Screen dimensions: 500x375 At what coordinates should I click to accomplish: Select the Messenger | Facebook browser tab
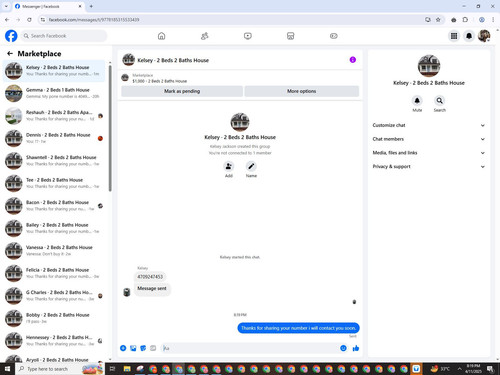(47, 6)
